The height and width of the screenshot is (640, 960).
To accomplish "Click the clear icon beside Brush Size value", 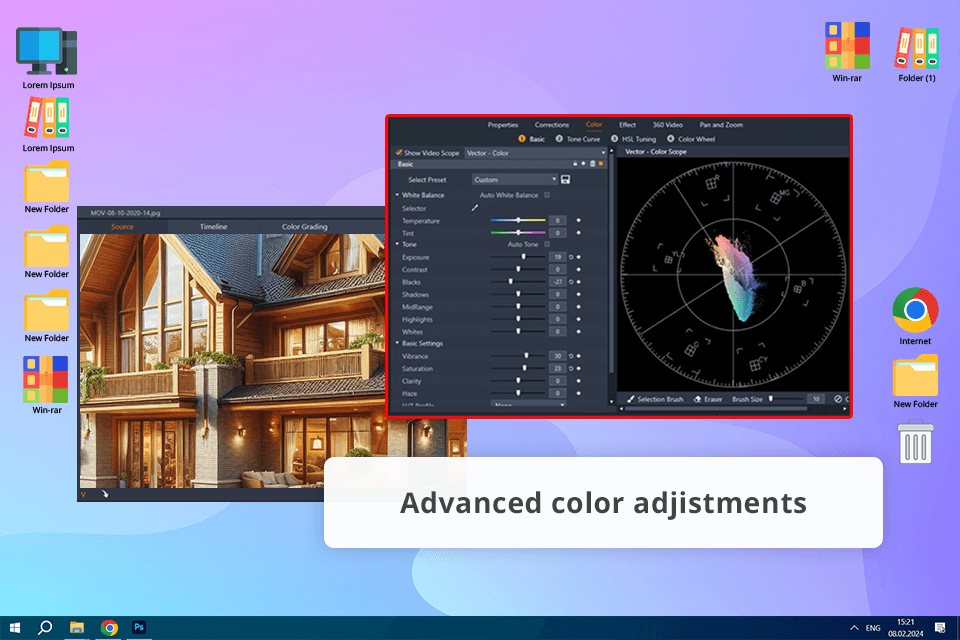I will [x=838, y=399].
